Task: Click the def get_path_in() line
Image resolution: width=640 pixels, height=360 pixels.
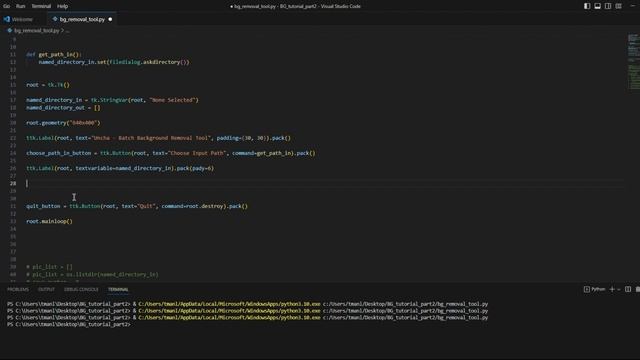Action: [x=54, y=54]
